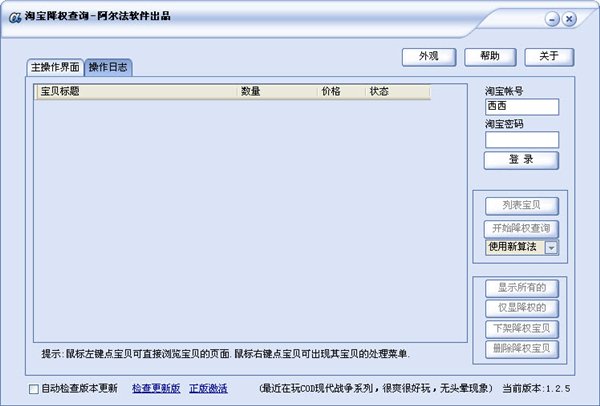
Task: Follow the 正版激活 link
Action: 208,388
